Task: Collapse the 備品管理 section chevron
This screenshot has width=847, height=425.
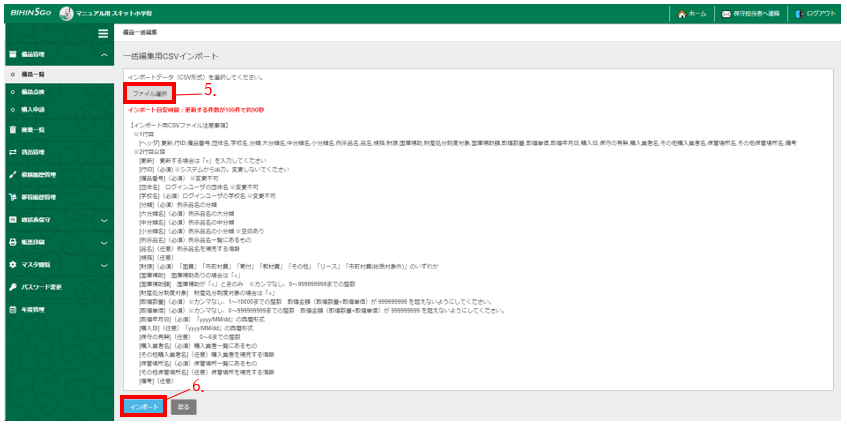Action: click(104, 55)
